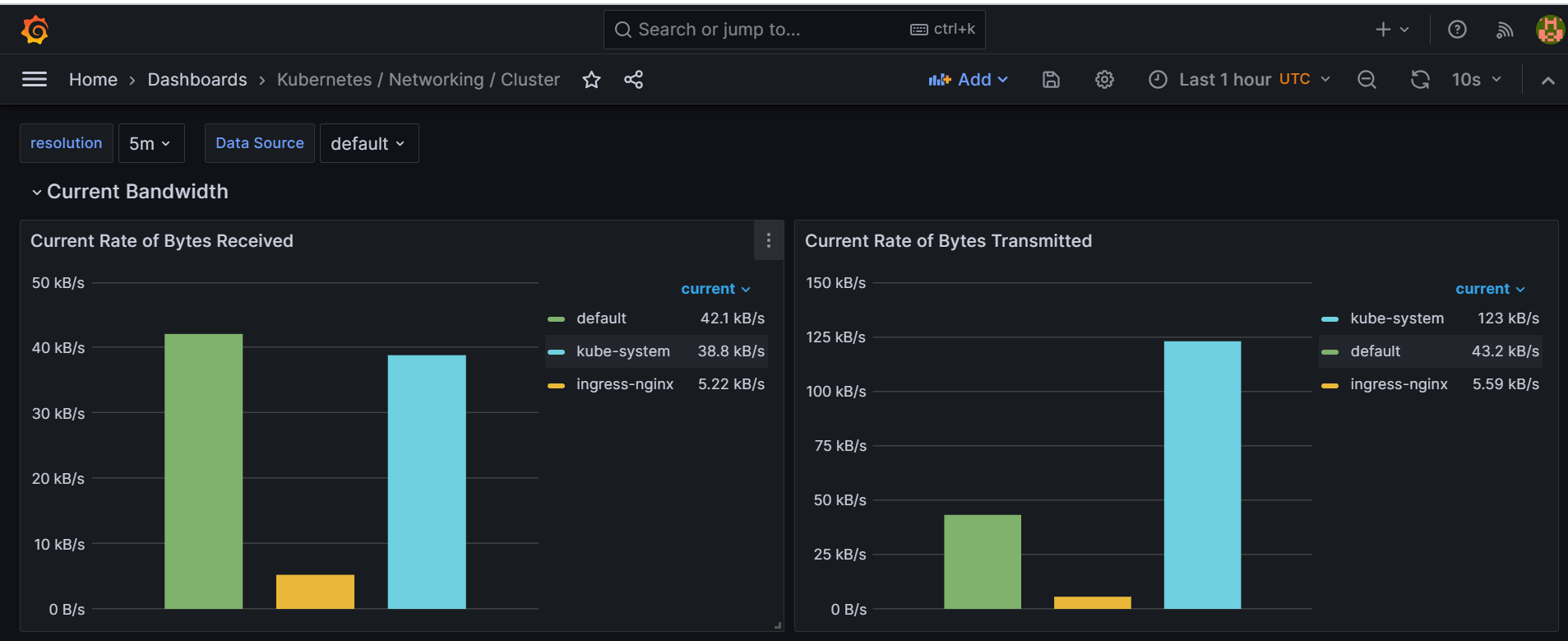Change legend sort in Bytes Transmitted panel
This screenshot has width=1568, height=641.
pyautogui.click(x=1490, y=289)
